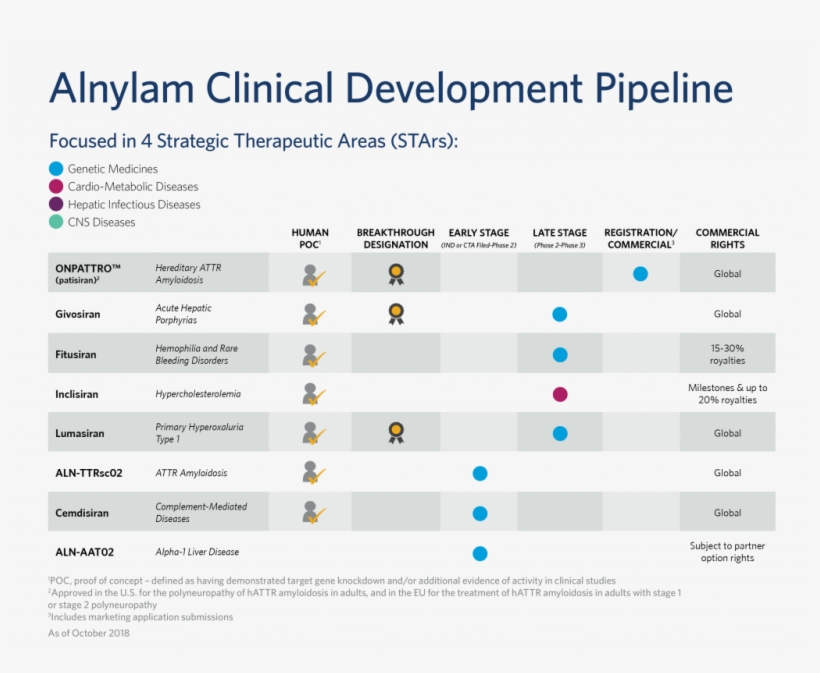Select the Cemdisiran person checkmark icon
The image size is (820, 673).
click(312, 511)
